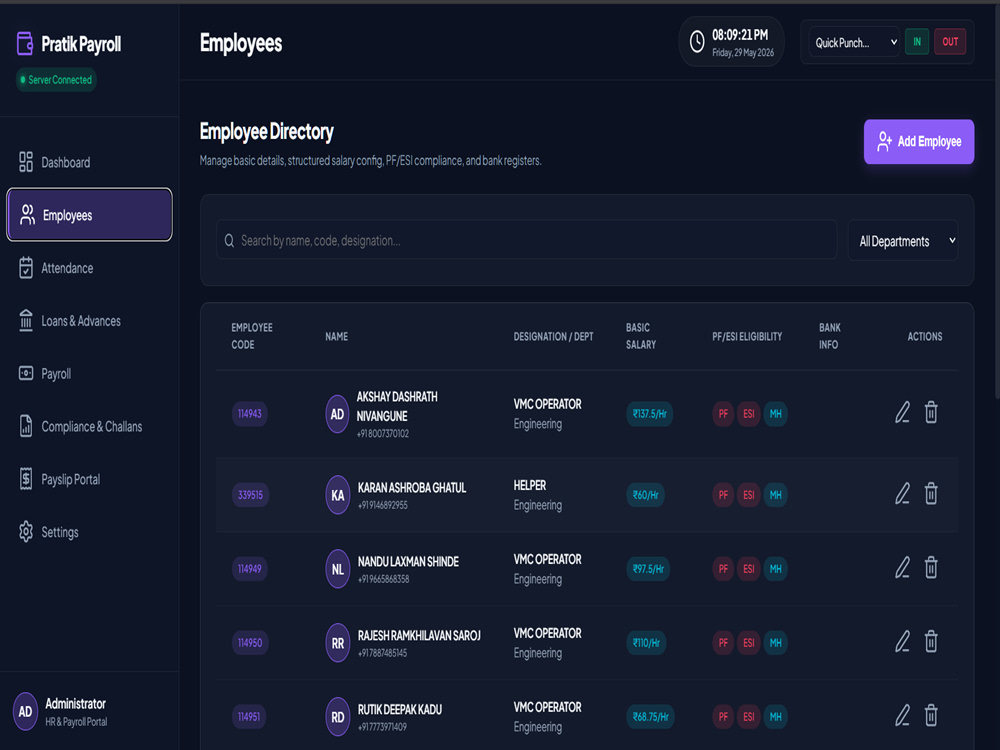
Task: Click the PF badge in Akshay's row
Action: 723,414
